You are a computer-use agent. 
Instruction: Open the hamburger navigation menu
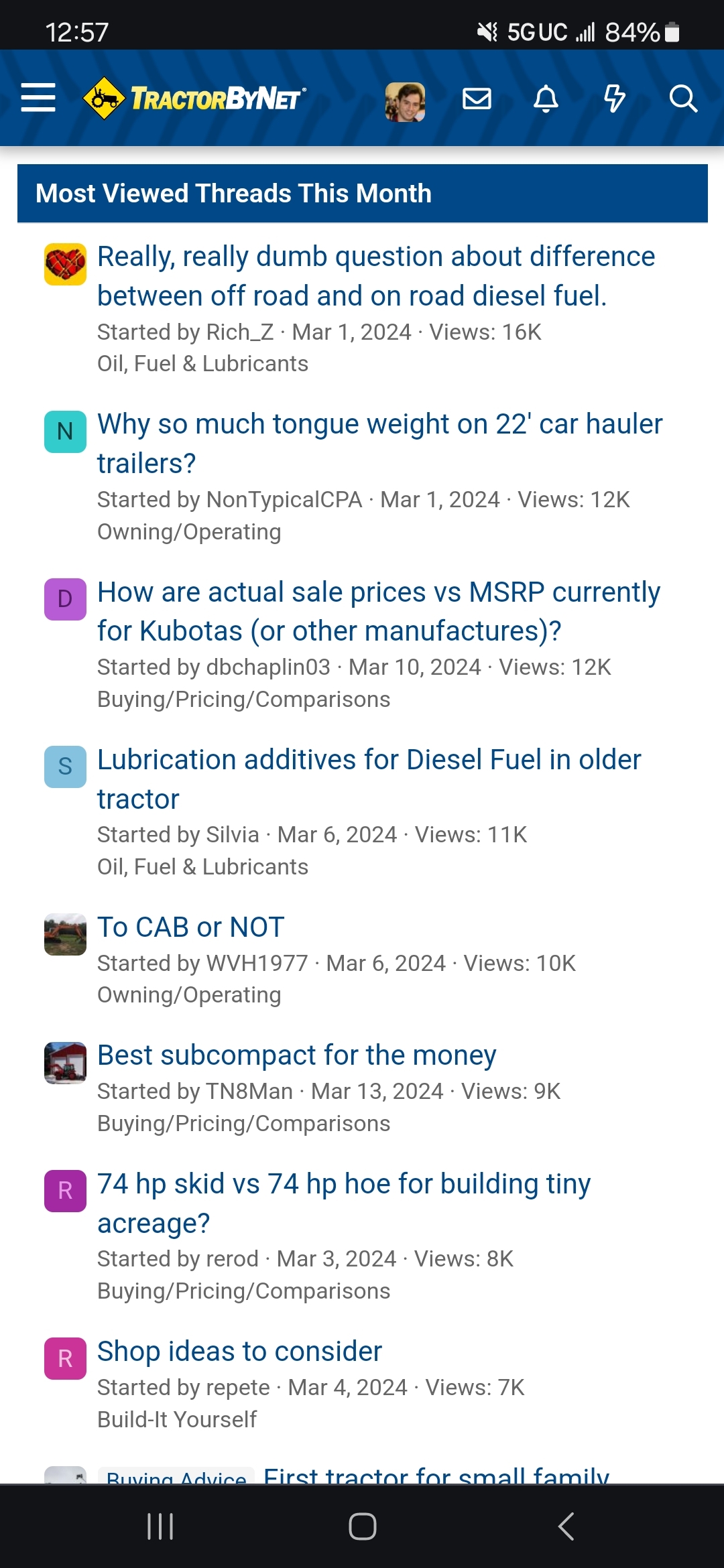click(38, 98)
